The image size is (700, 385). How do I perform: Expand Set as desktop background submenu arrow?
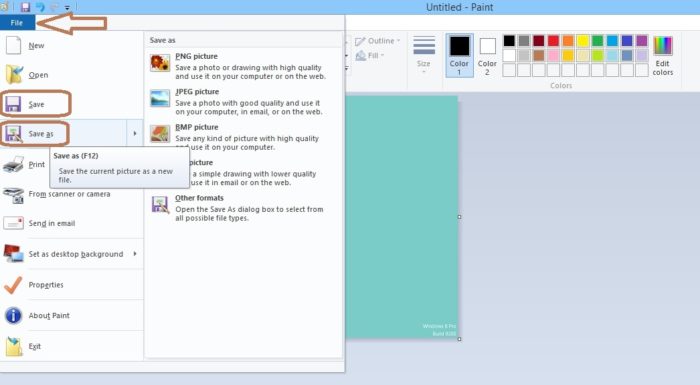[x=134, y=253]
